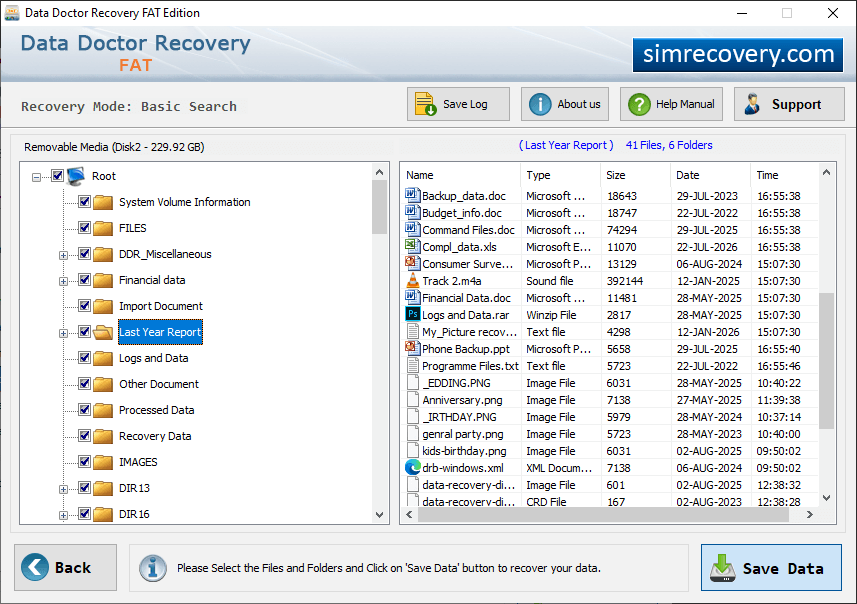Click the folder tree scroll down arrow
Viewport: 857px width, 604px height.
click(379, 515)
